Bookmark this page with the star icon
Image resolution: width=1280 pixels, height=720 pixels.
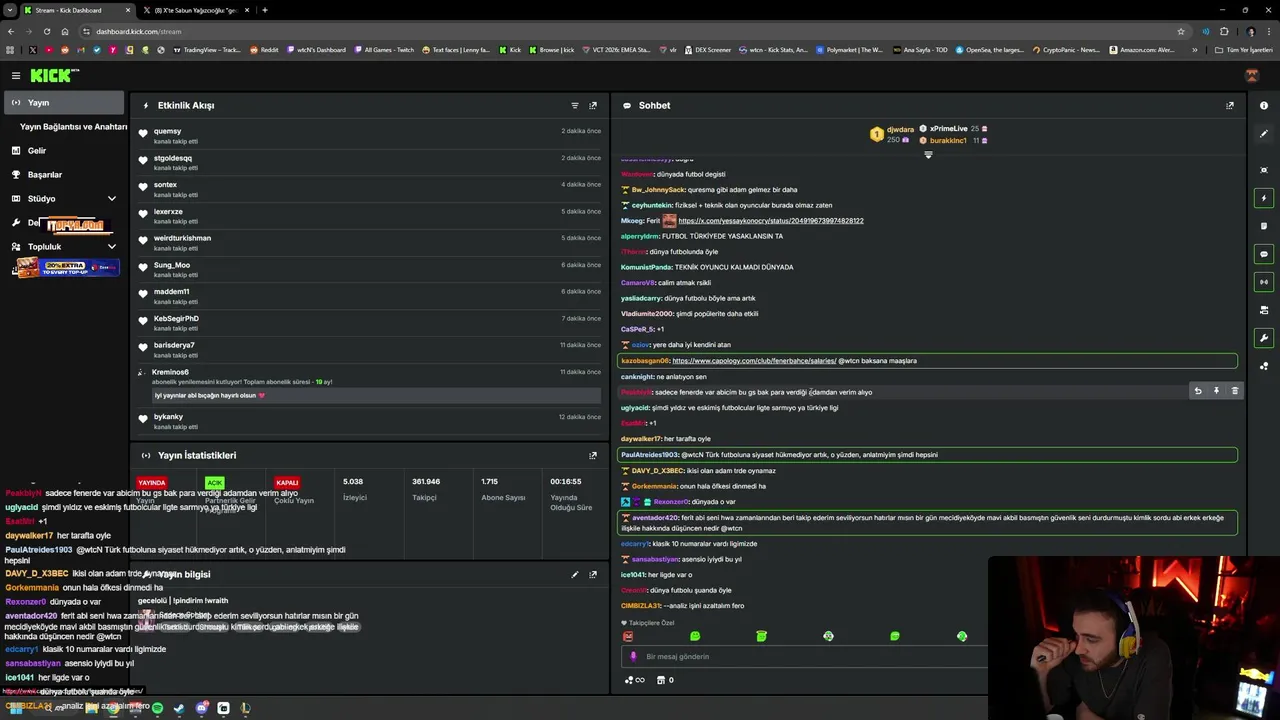pos(1180,31)
